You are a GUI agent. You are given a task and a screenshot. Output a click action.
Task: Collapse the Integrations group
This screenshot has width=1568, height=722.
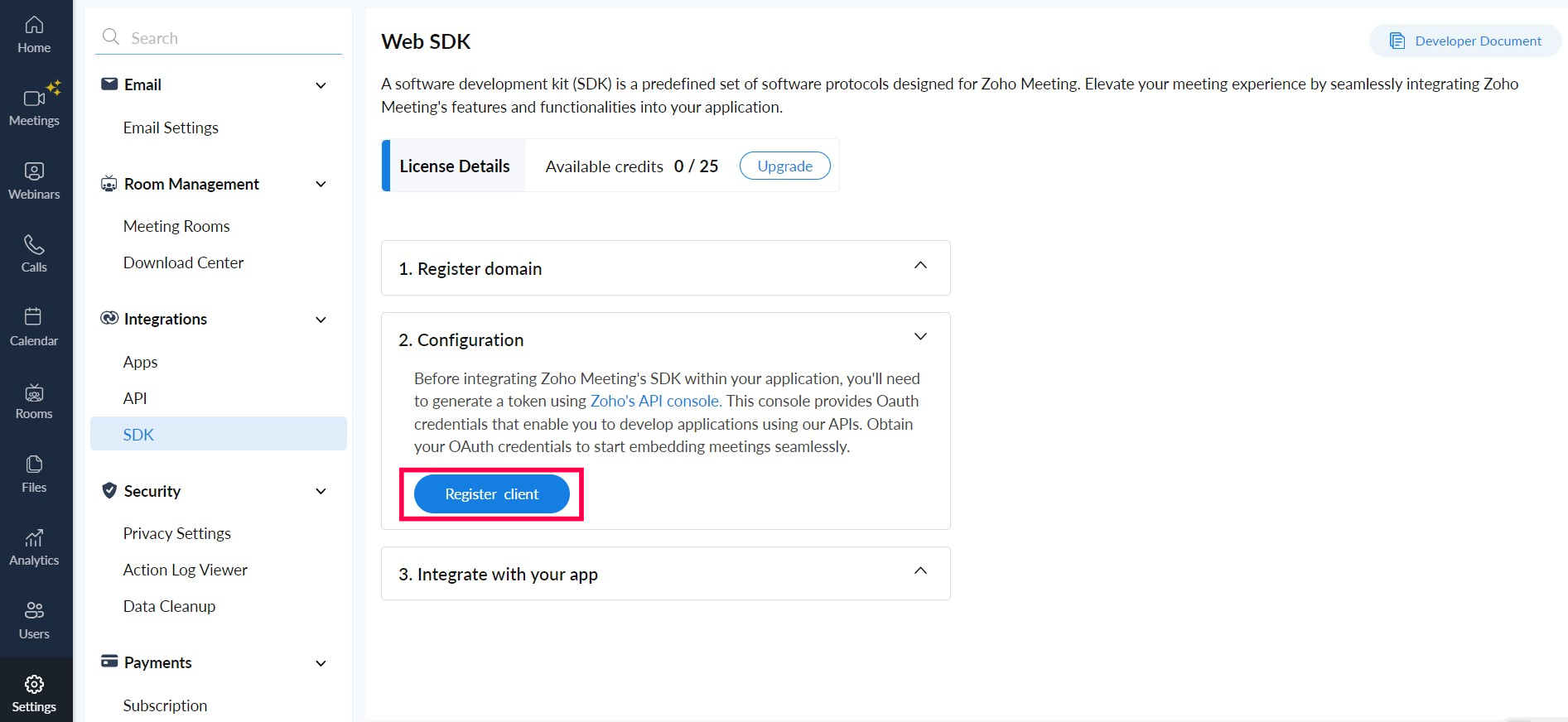[321, 320]
